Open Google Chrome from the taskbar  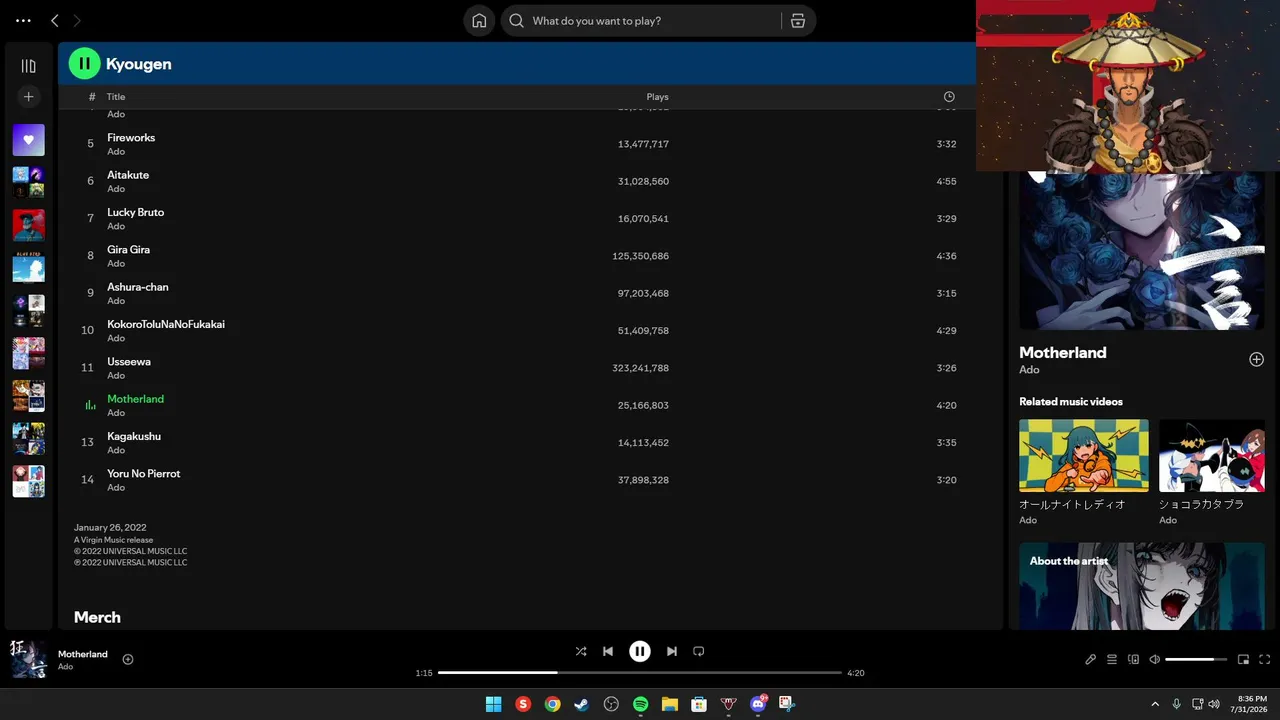pos(552,704)
